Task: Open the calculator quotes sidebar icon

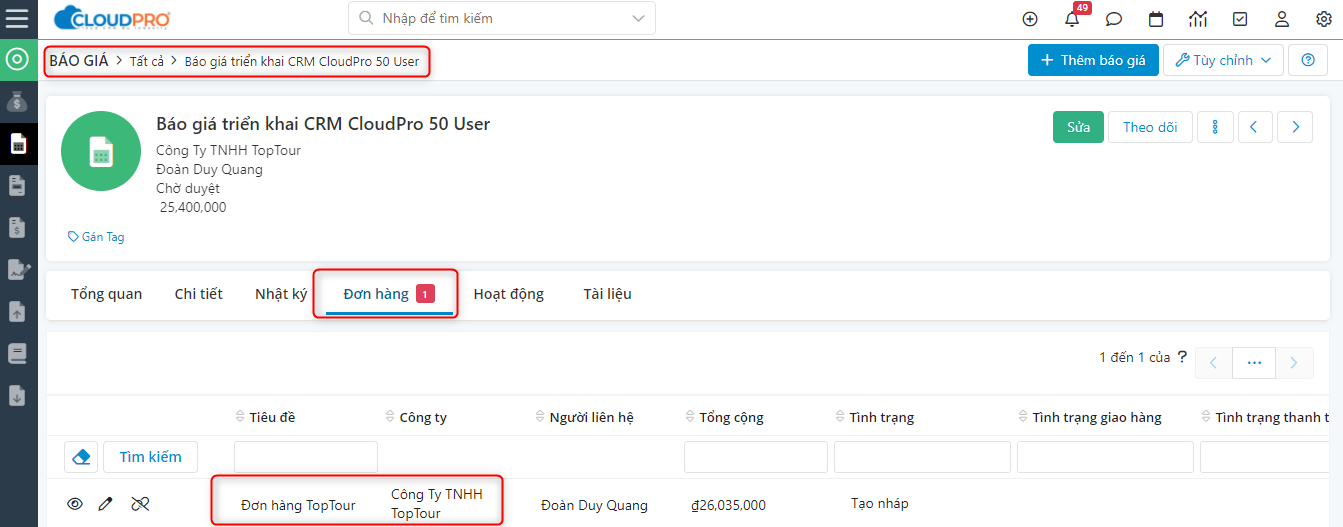Action: coord(17,144)
